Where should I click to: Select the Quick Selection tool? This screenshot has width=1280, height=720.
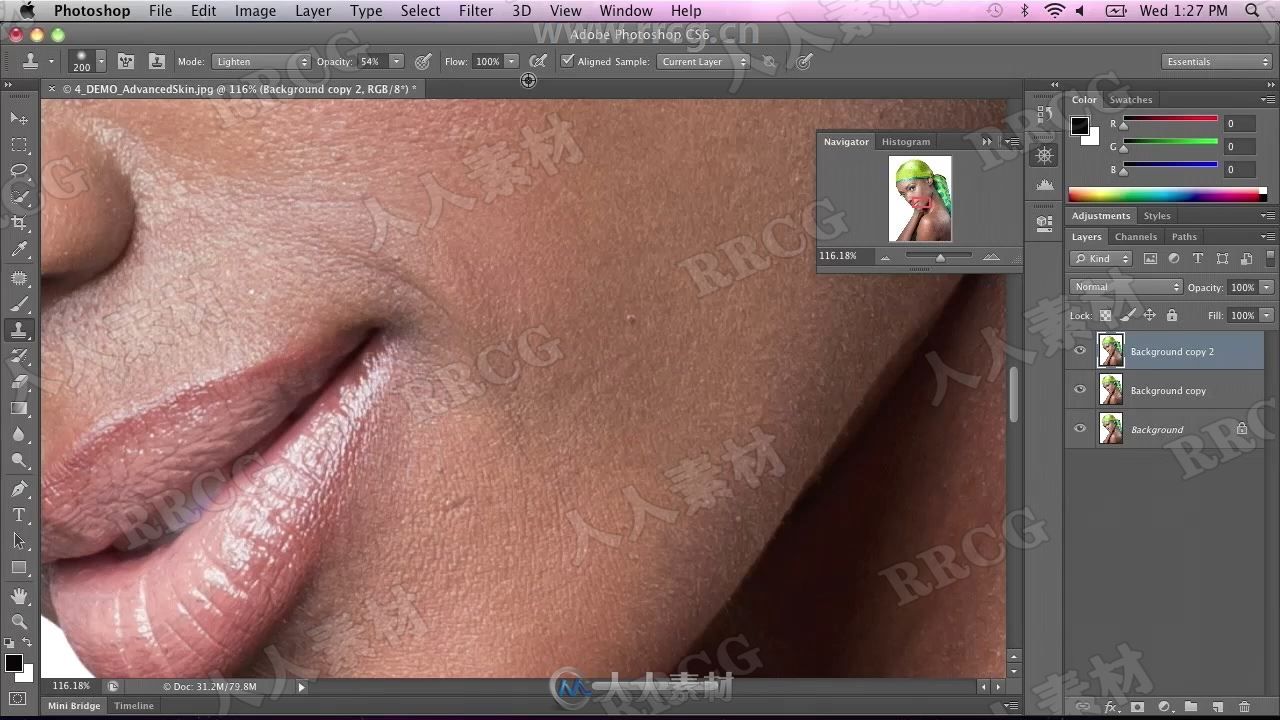19,197
